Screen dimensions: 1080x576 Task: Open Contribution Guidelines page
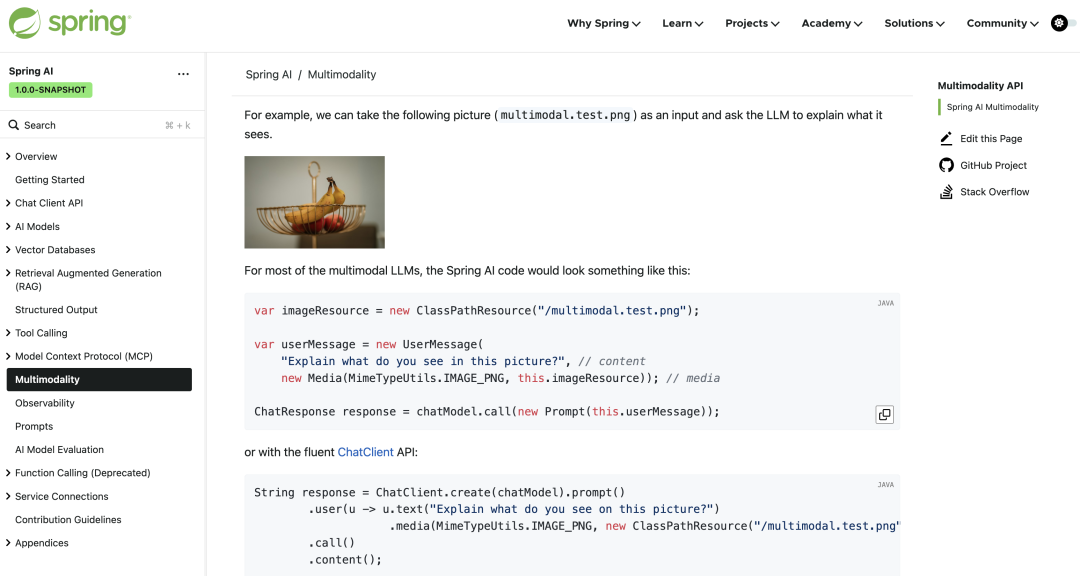[x=68, y=520]
